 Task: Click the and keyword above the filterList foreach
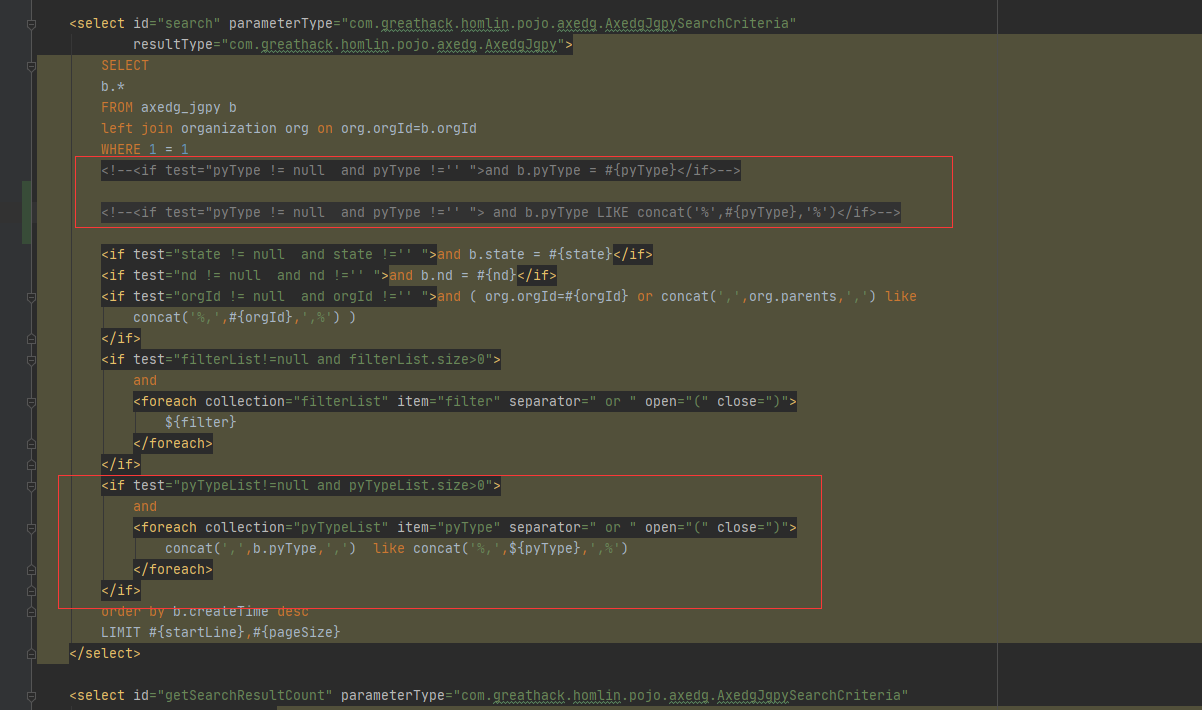pyautogui.click(x=145, y=380)
